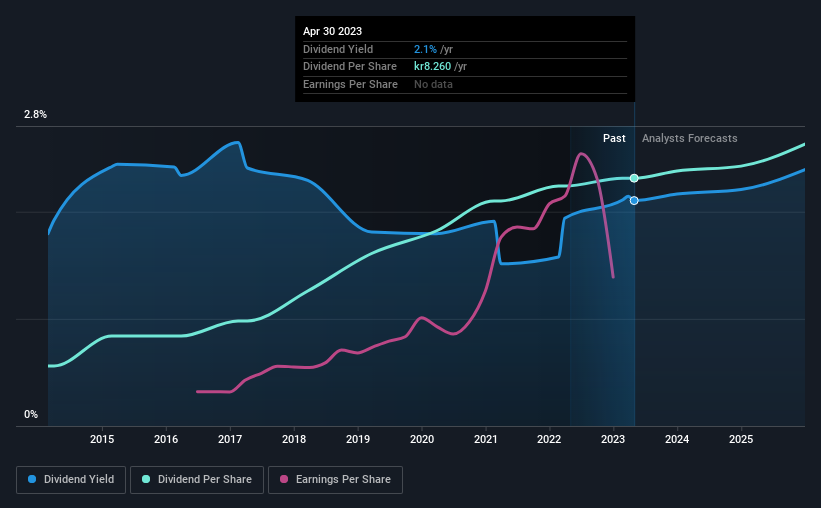The height and width of the screenshot is (508, 821).
Task: Click the 2.8% y-axis label
Action: pyautogui.click(x=35, y=114)
